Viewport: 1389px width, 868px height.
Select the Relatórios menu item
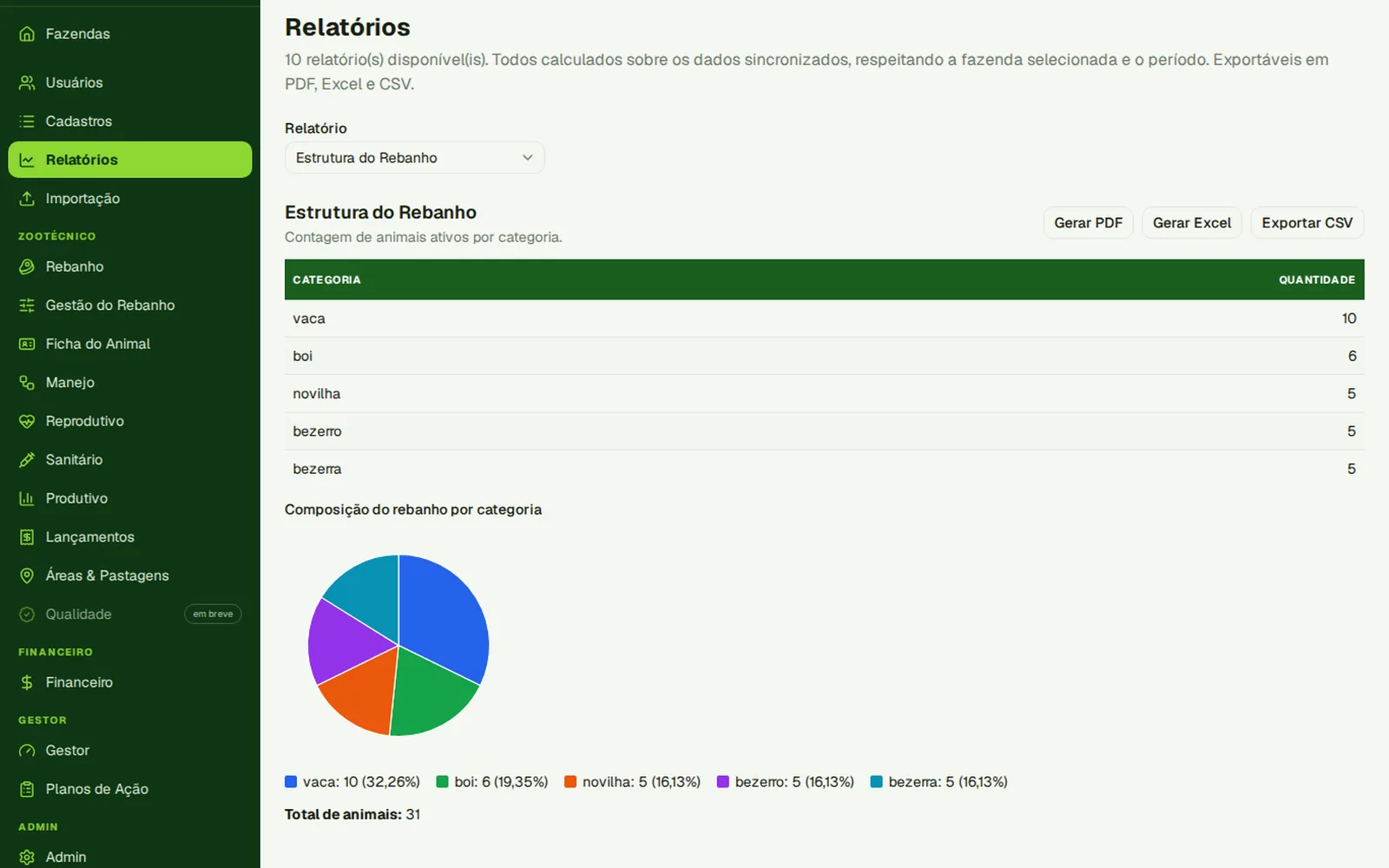click(x=130, y=160)
